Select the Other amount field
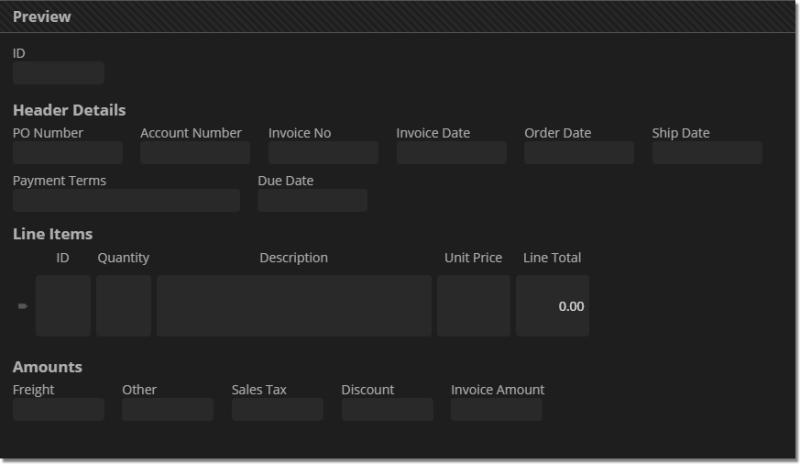The image size is (800, 464). point(167,409)
